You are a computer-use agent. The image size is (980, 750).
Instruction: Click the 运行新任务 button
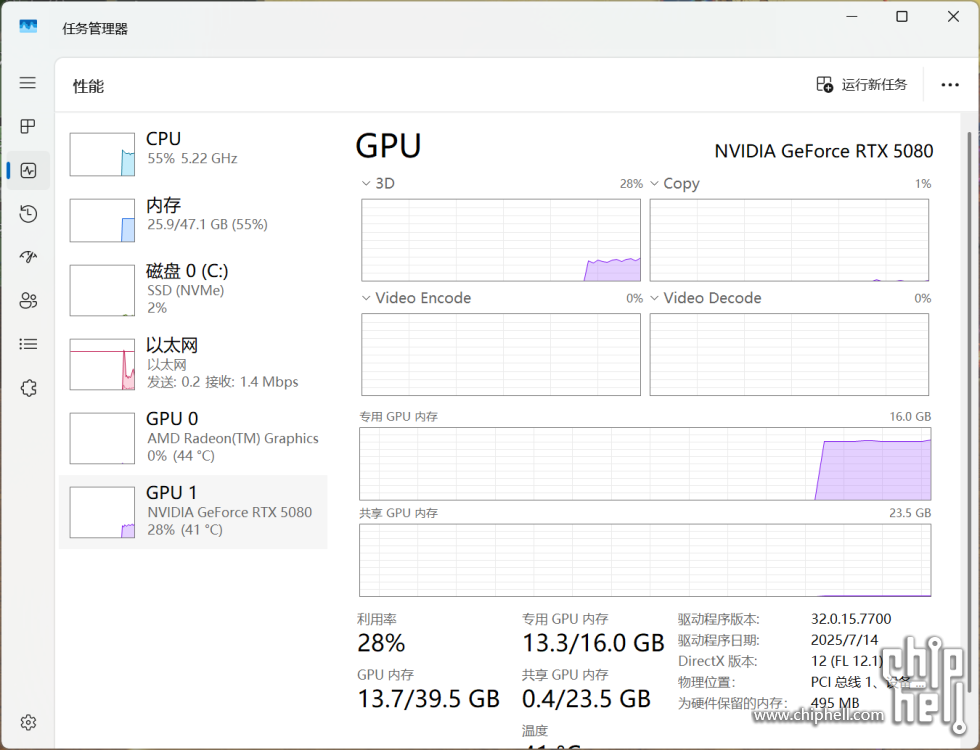point(861,84)
